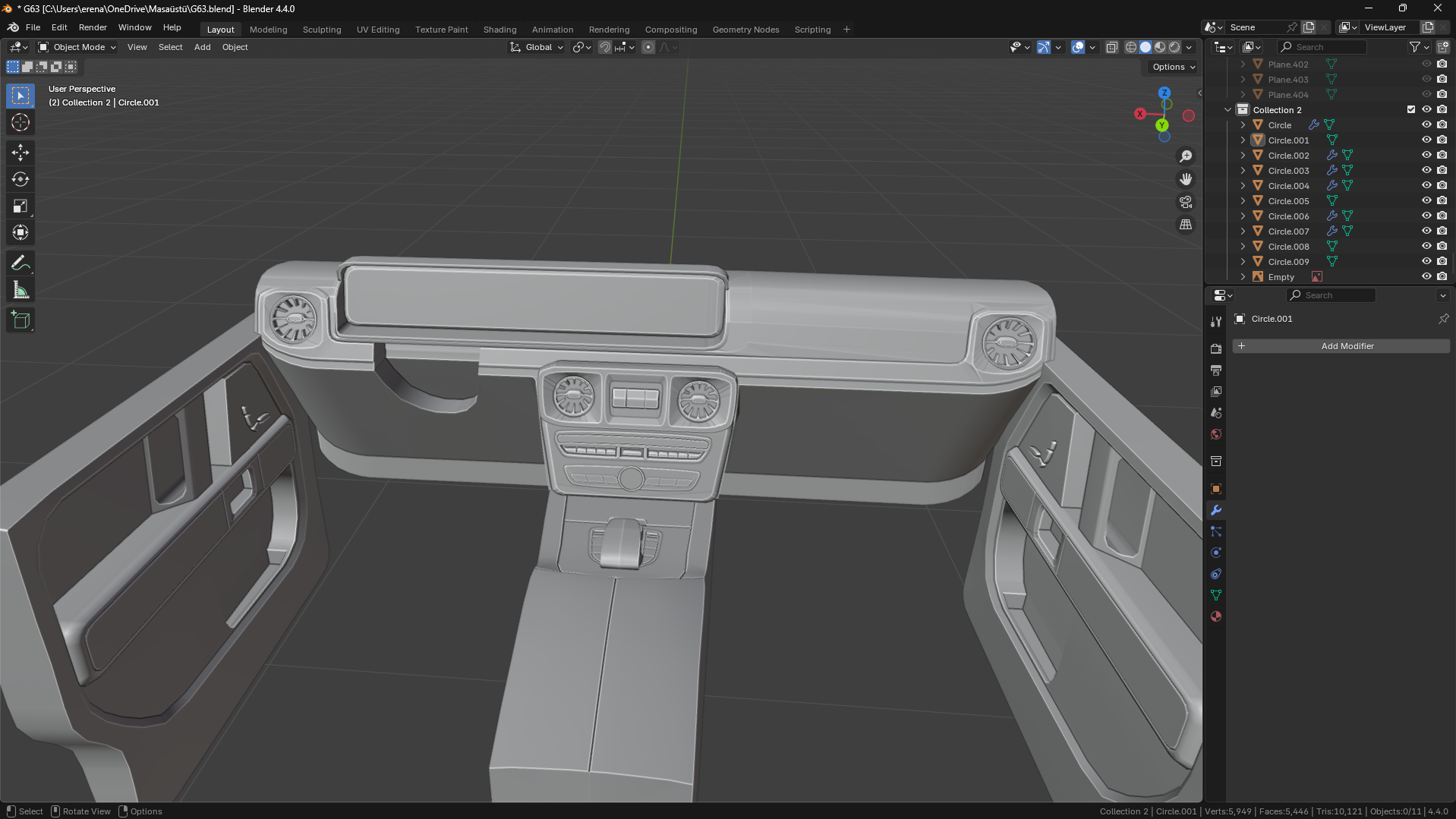Open the Physics properties tab
This screenshot has width=1456, height=819.
coord(1216,553)
